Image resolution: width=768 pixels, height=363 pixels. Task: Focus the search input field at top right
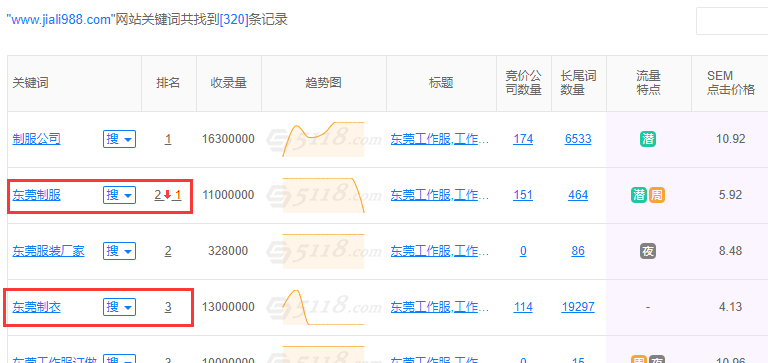(x=732, y=21)
